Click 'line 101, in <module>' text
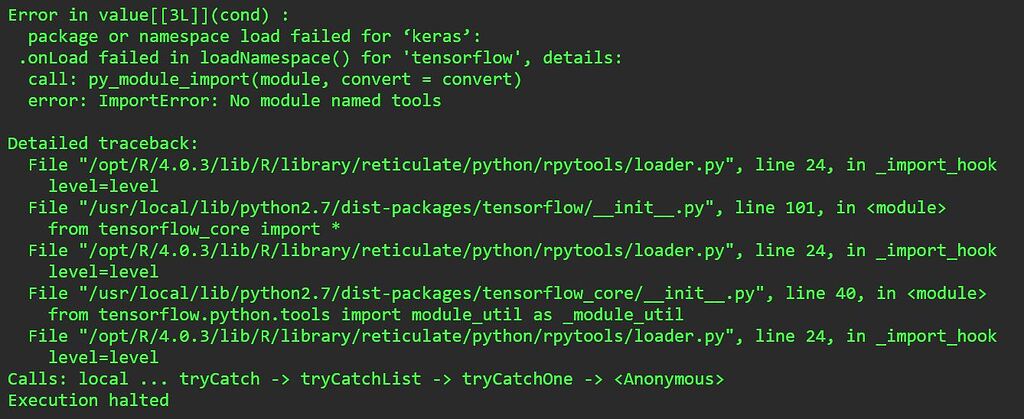 (x=840, y=208)
